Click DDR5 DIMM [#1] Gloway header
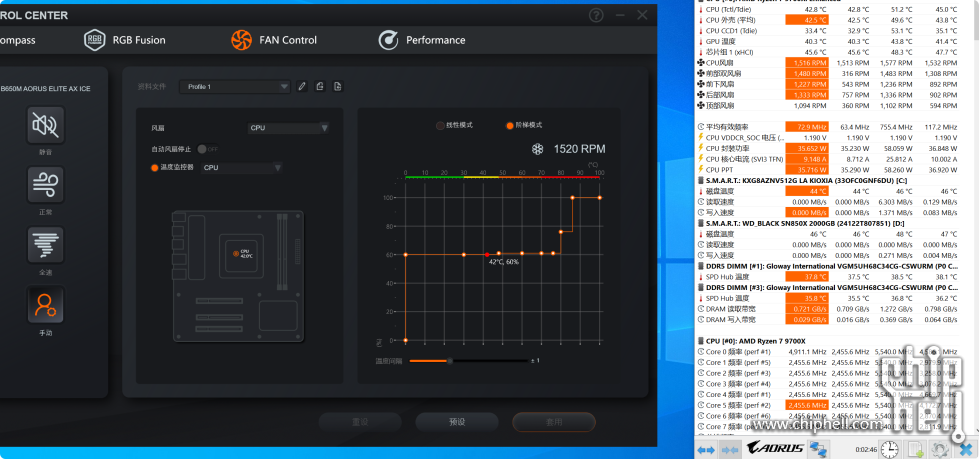Image resolution: width=979 pixels, height=459 pixels. pyautogui.click(x=827, y=266)
